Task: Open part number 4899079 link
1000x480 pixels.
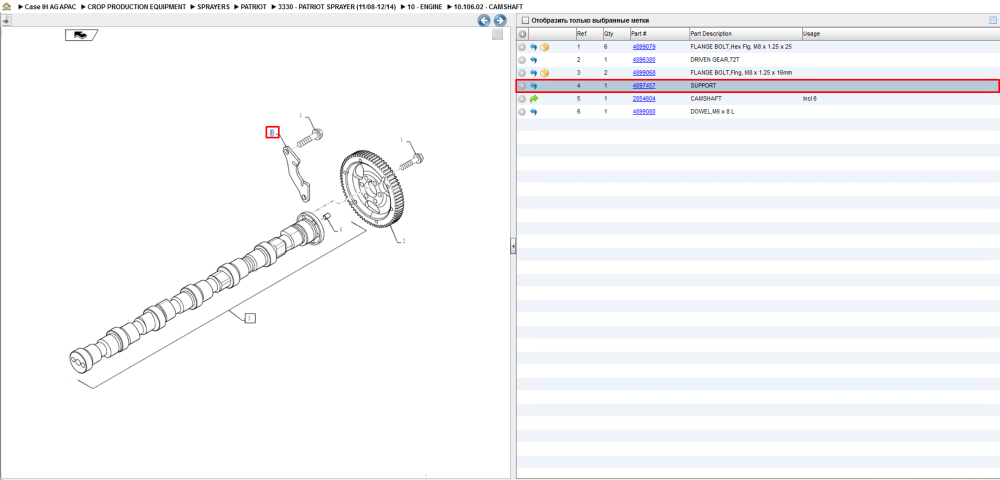Action: pyautogui.click(x=643, y=47)
